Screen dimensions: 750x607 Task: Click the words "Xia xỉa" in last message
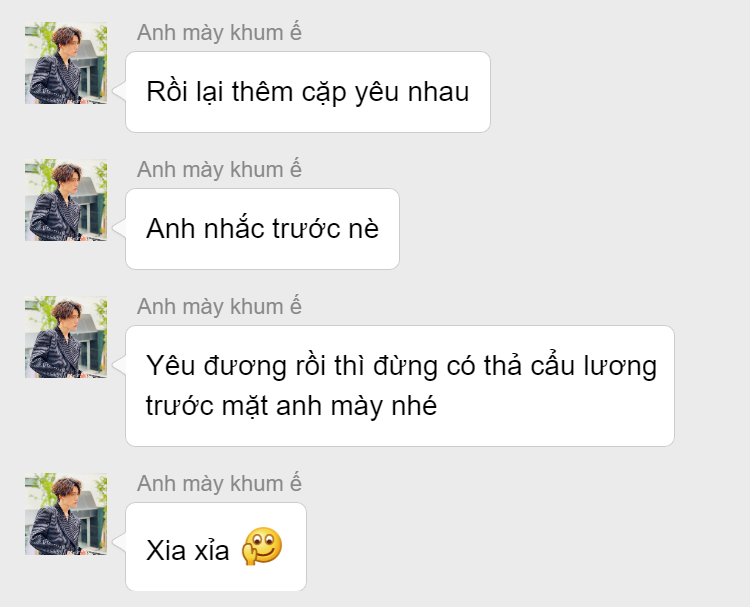188,551
